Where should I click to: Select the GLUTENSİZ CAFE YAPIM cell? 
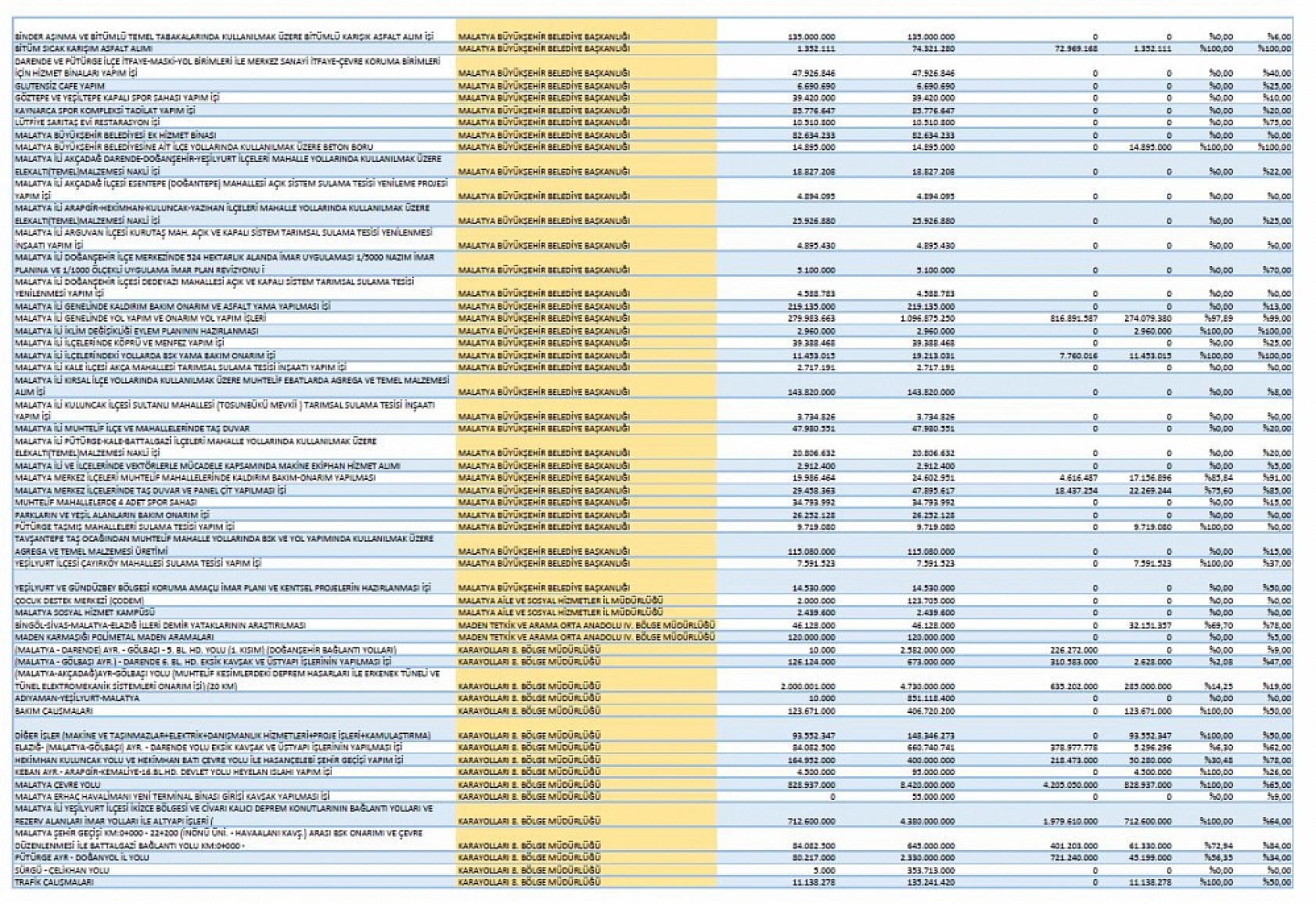click(x=59, y=85)
